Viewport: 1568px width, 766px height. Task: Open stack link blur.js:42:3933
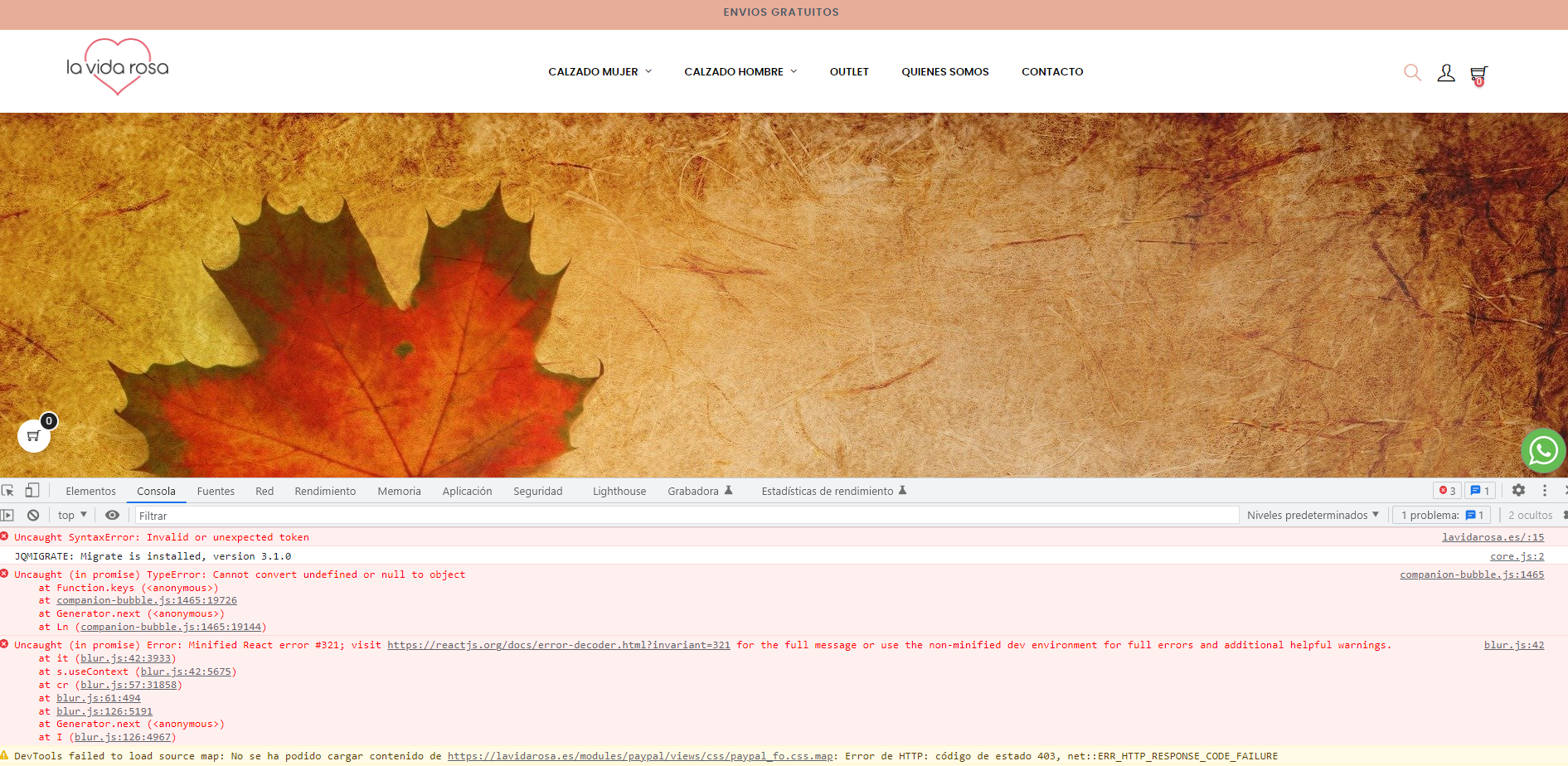pos(125,658)
